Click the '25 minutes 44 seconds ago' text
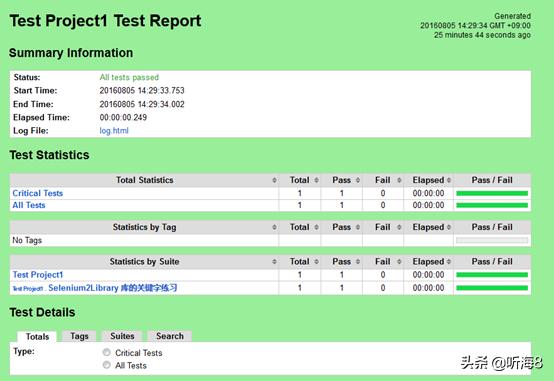 482,35
